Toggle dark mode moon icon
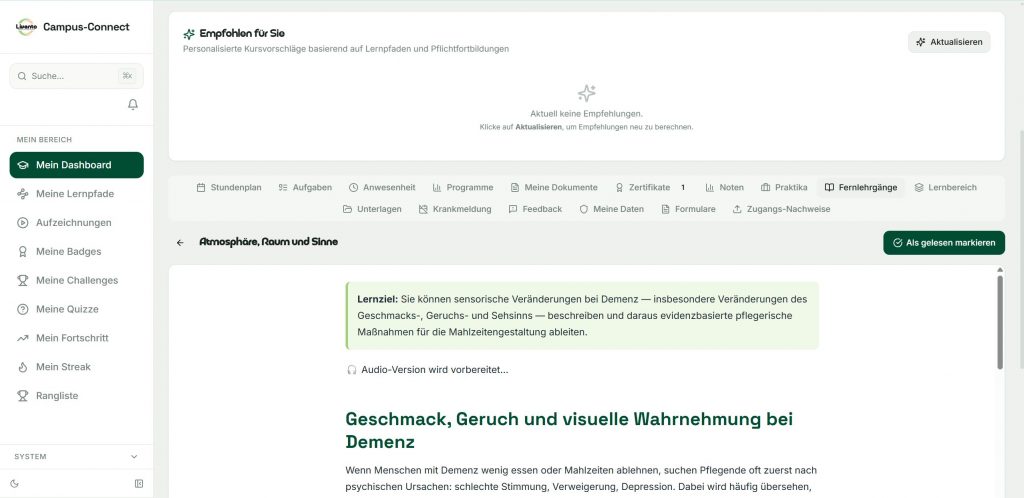 coord(15,484)
